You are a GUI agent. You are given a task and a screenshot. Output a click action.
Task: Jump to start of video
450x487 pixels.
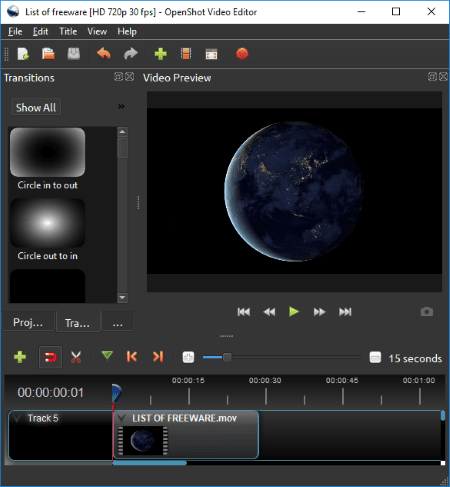click(x=244, y=312)
